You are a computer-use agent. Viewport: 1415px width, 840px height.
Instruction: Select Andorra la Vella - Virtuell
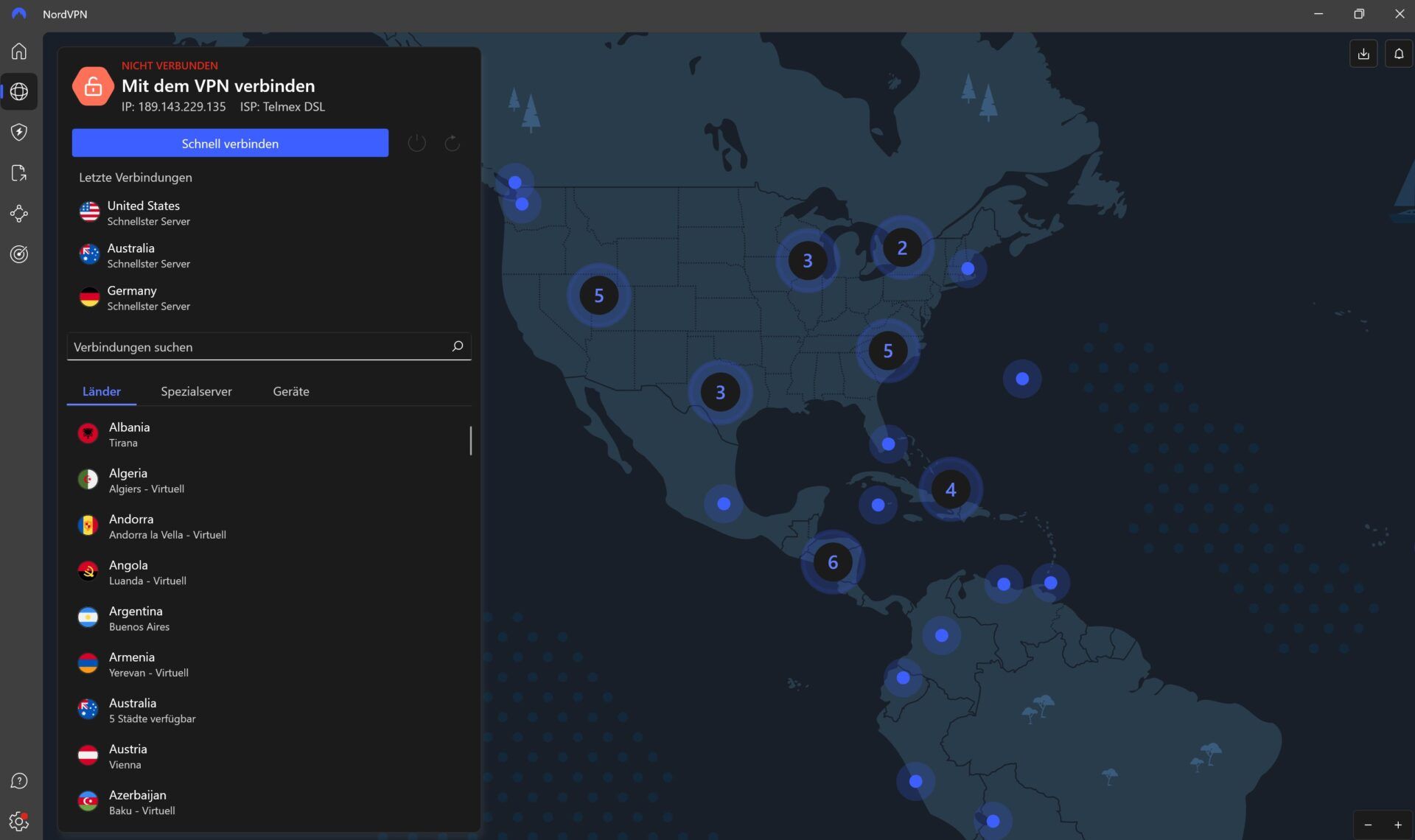click(269, 526)
